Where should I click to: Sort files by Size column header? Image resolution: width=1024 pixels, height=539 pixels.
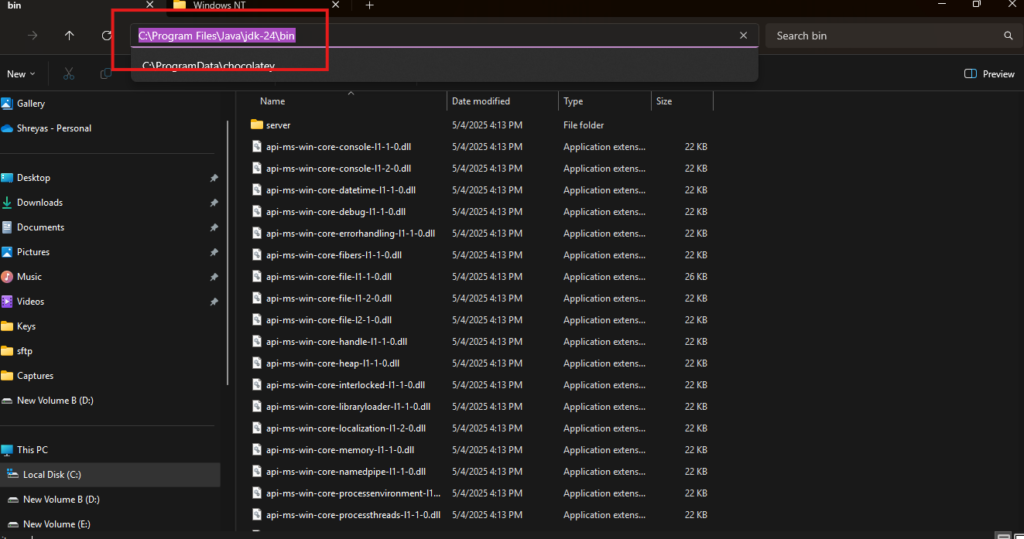(x=664, y=101)
